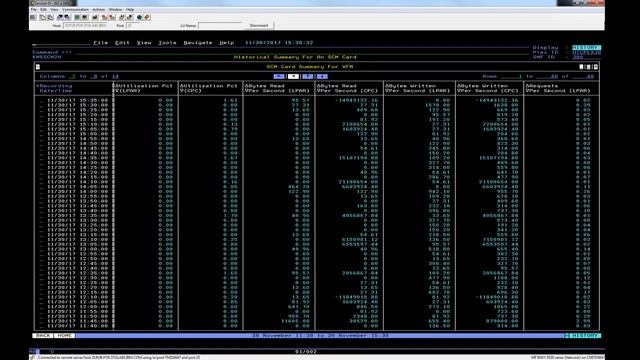Screen dimensions: 640x360
Task: Select the row 11/30/17 11:40:00
Action: [x=317, y=326]
